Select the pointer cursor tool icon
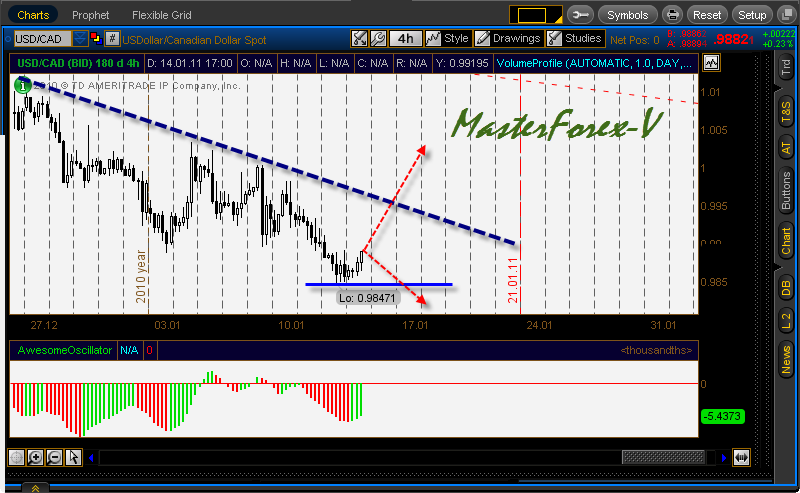Viewport: 800px width, 493px height. [x=73, y=457]
